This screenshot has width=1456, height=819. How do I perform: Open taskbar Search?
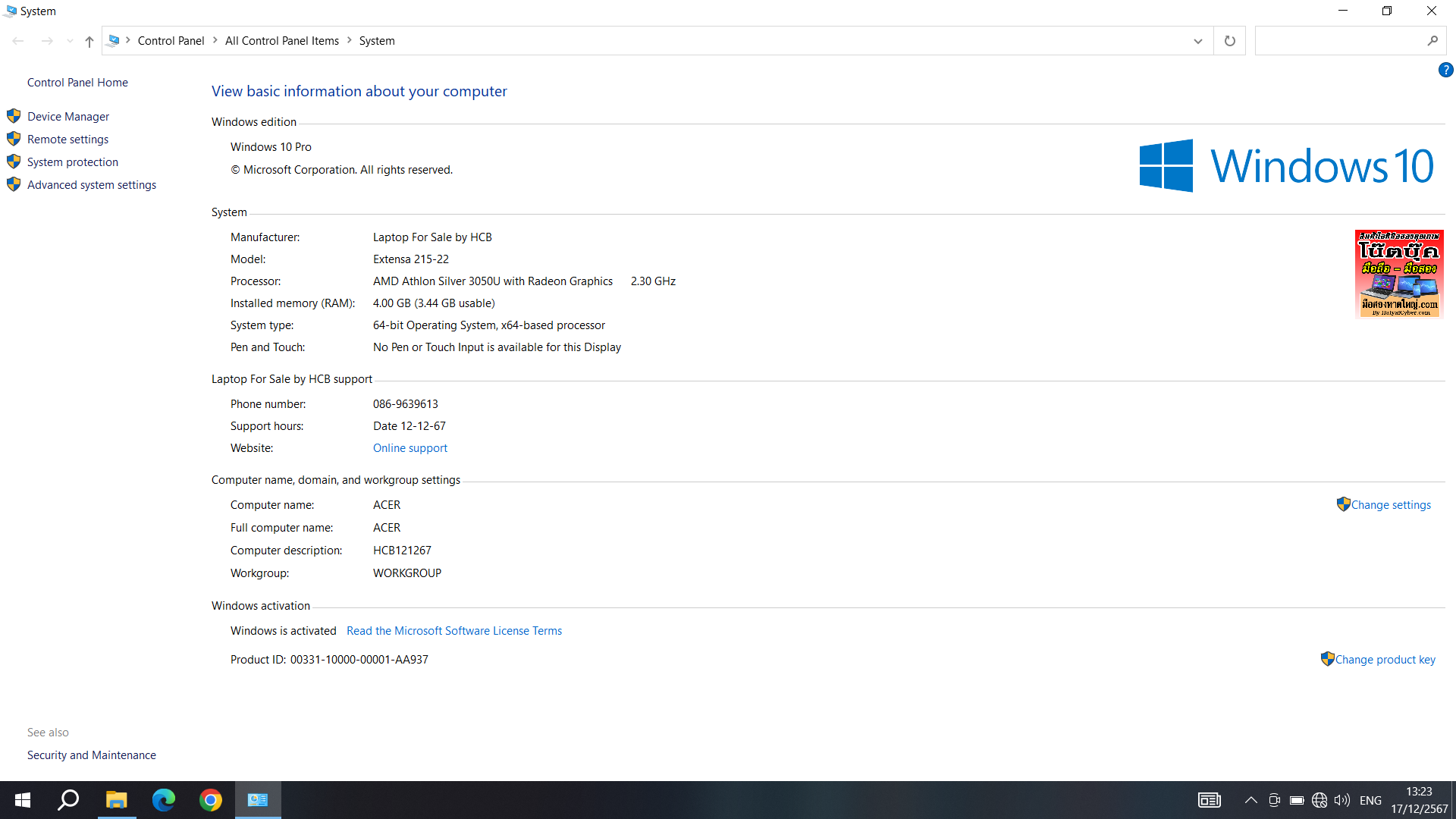tap(69, 800)
